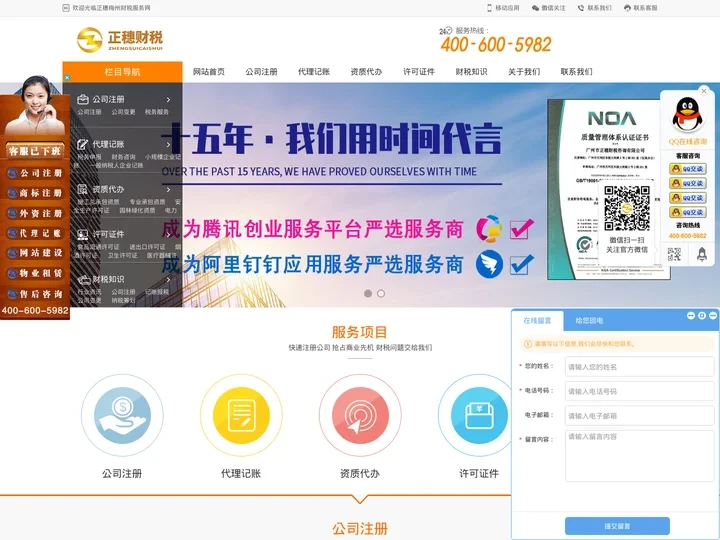720x540 pixels.
Task: Focus the 电子邮箱 email input field
Action: 640,416
